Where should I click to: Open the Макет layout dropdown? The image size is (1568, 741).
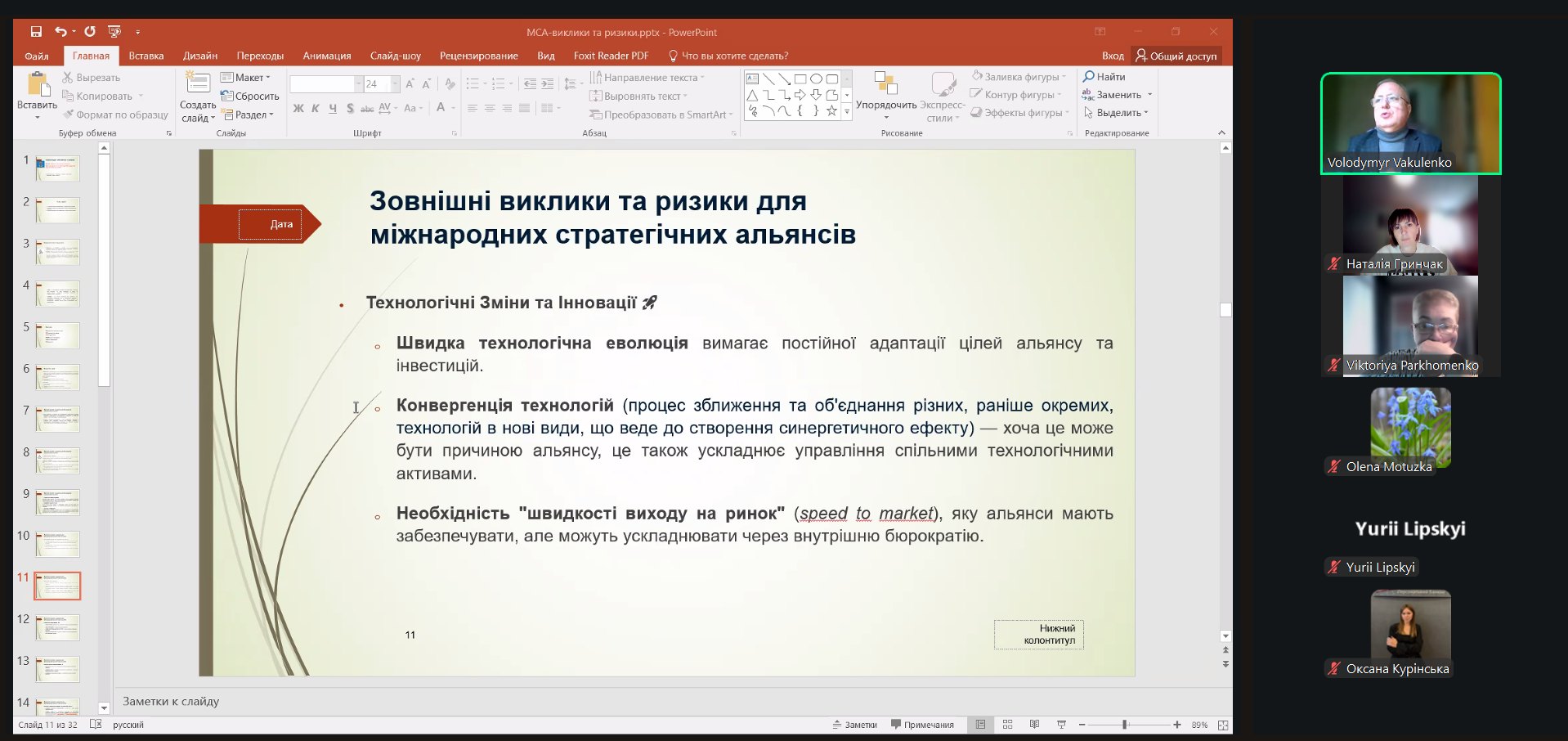click(x=245, y=78)
